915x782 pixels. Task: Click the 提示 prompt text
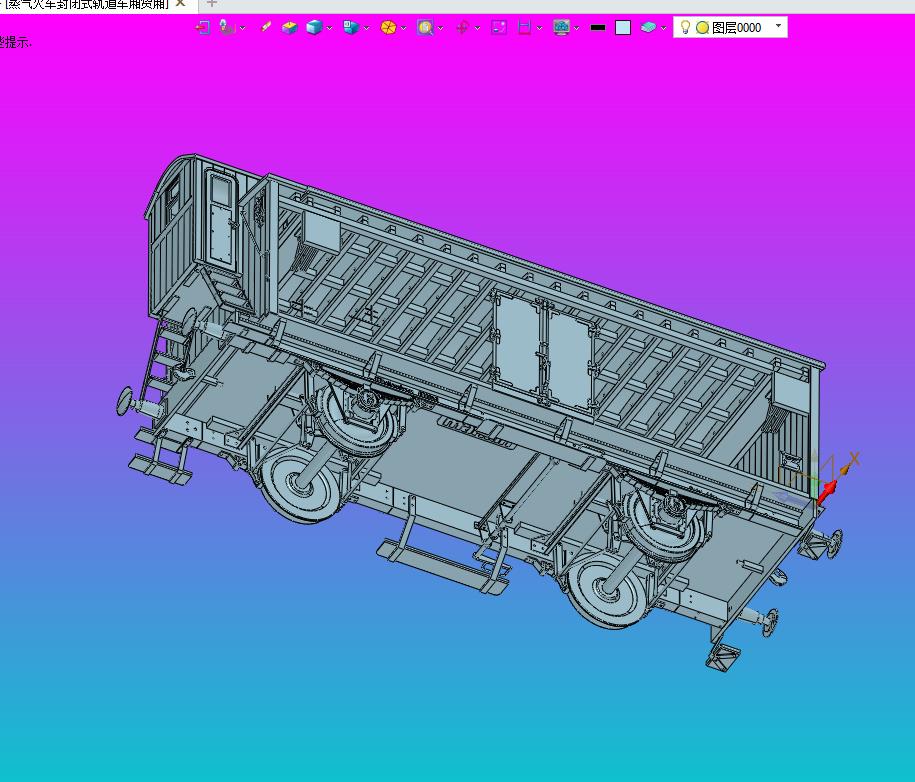18,42
